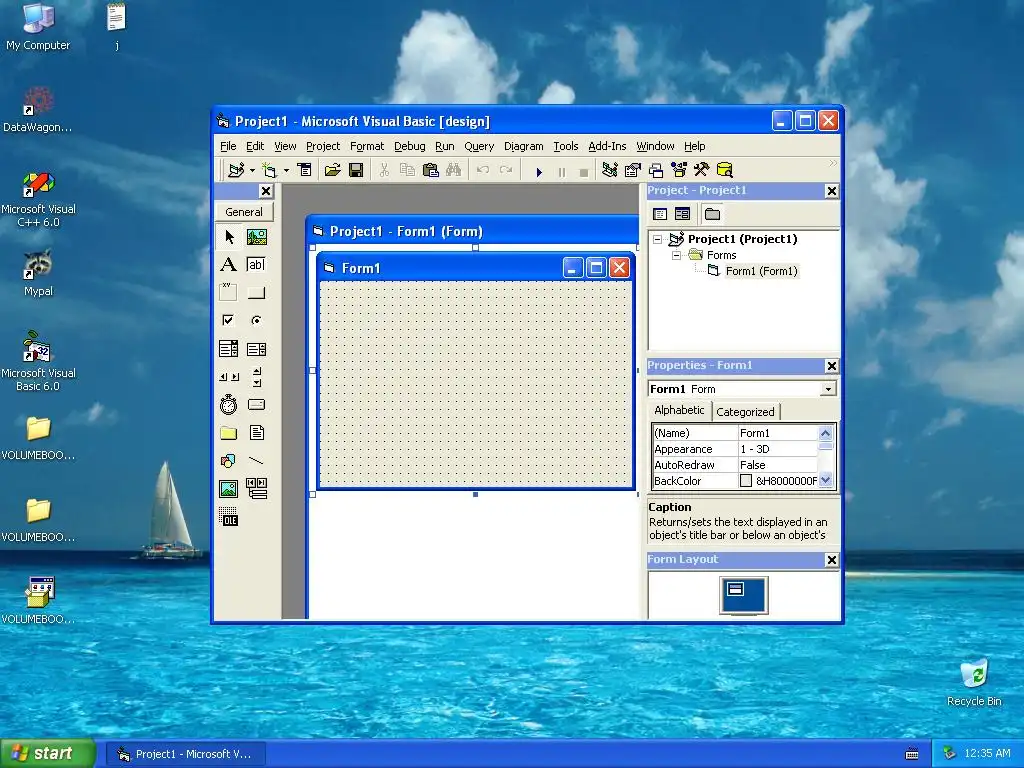Select the Timer control tool
Screen dimensions: 1024x768
click(229, 405)
